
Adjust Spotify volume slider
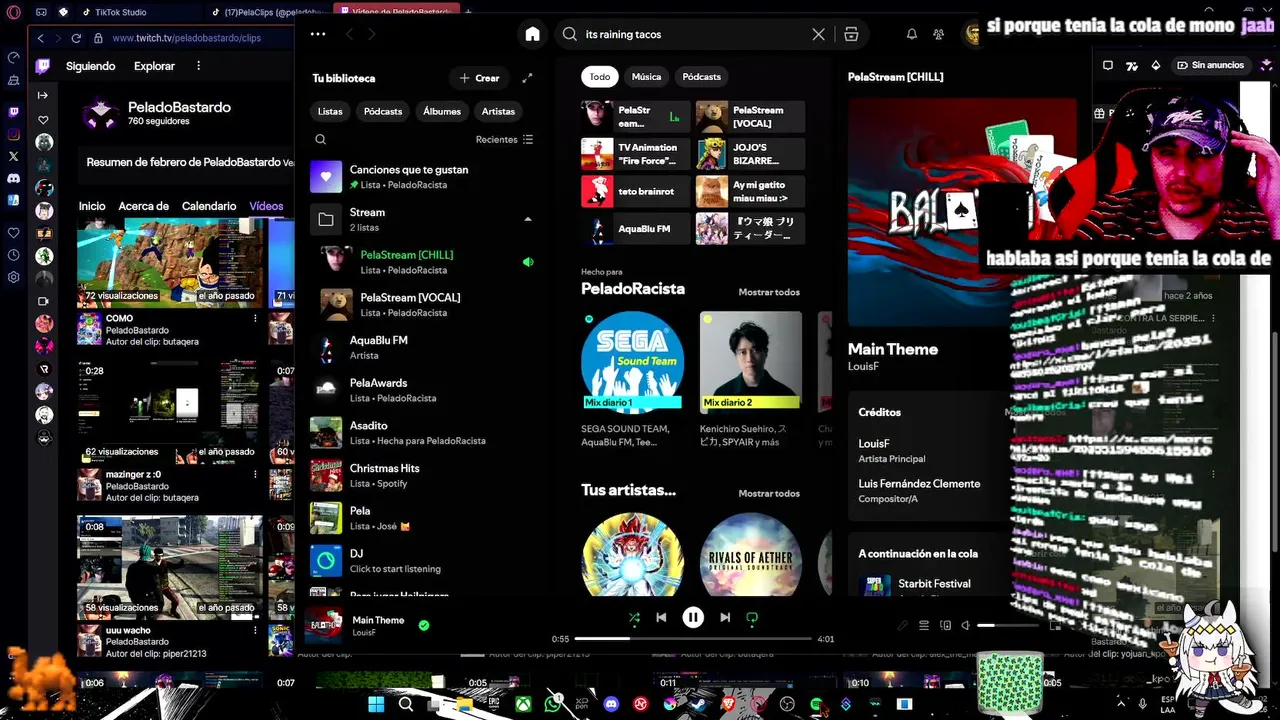(x=1008, y=625)
